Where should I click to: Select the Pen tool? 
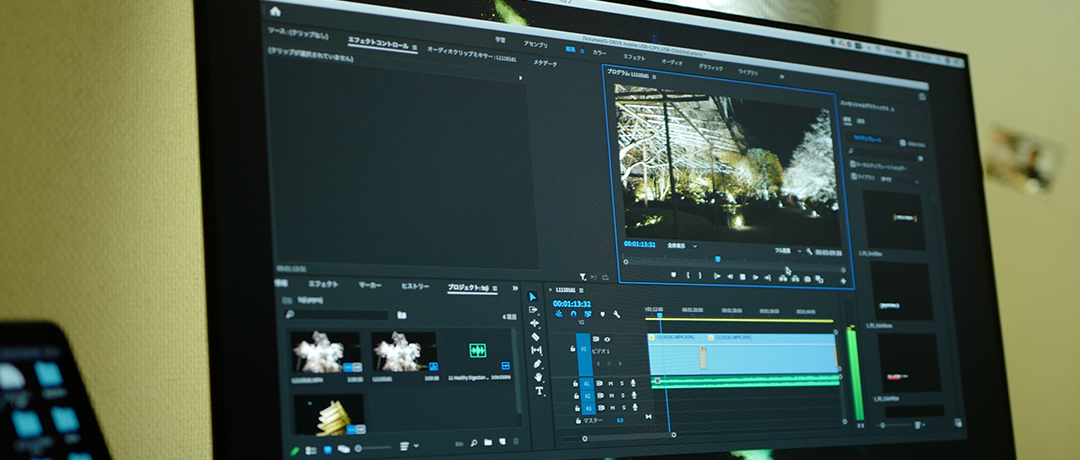[538, 364]
